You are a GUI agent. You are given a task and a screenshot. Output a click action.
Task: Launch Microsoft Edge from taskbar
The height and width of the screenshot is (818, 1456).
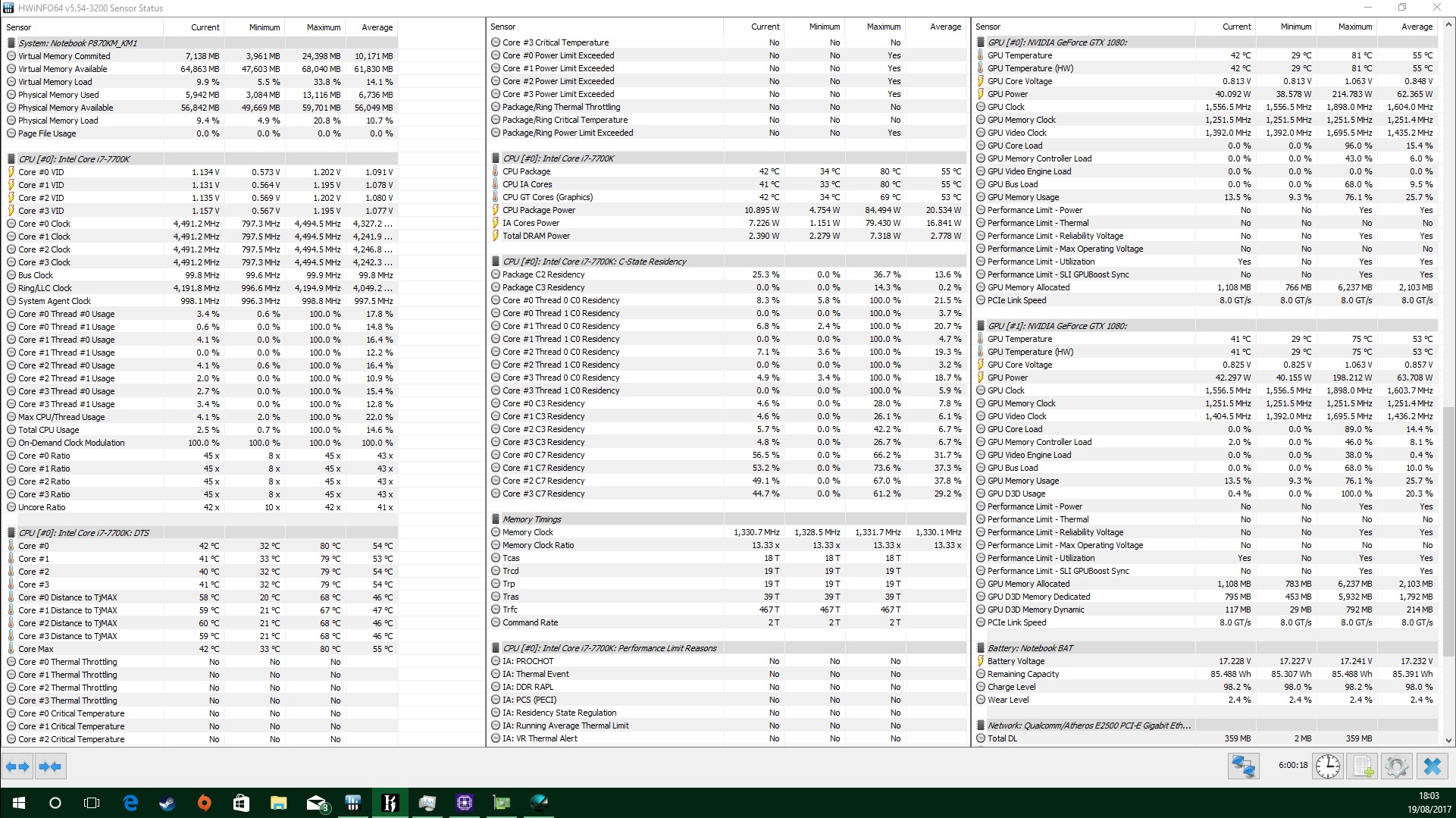point(130,803)
